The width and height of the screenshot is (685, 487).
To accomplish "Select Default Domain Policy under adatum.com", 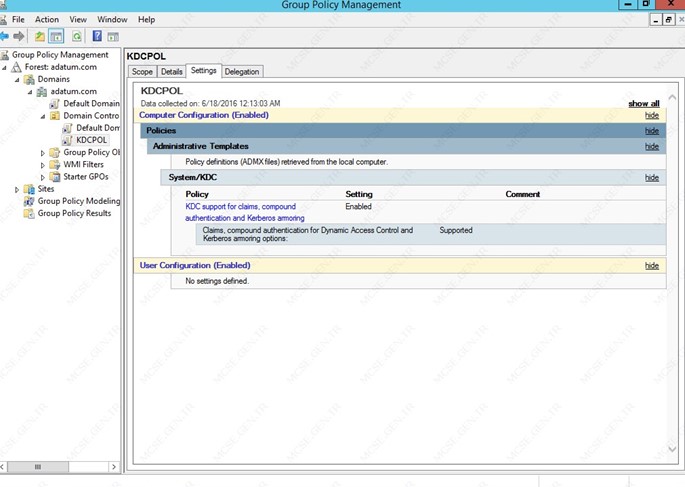I will 91,104.
